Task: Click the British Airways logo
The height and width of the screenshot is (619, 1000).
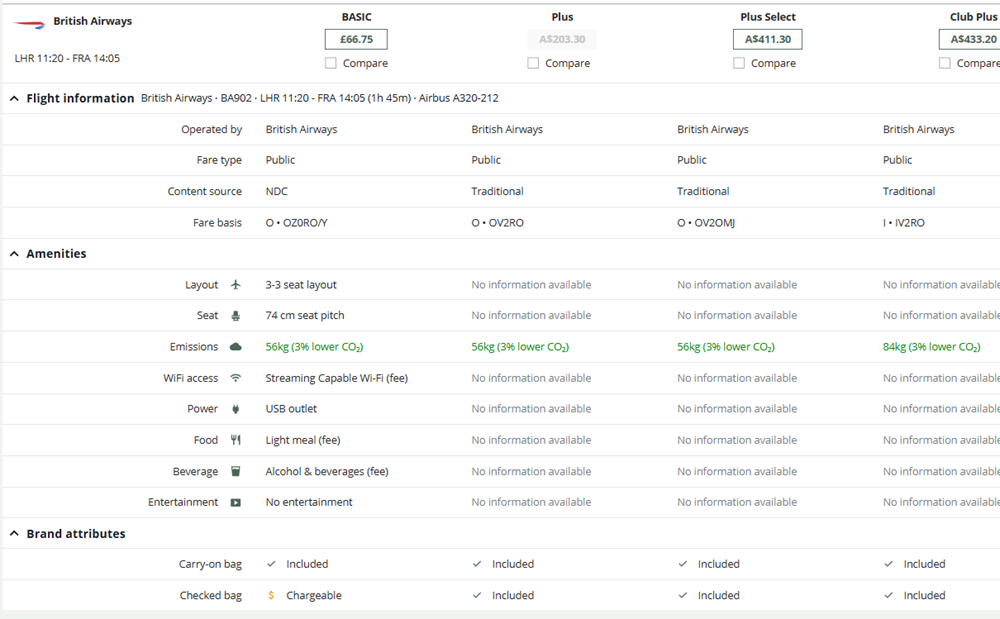Action: click(30, 22)
